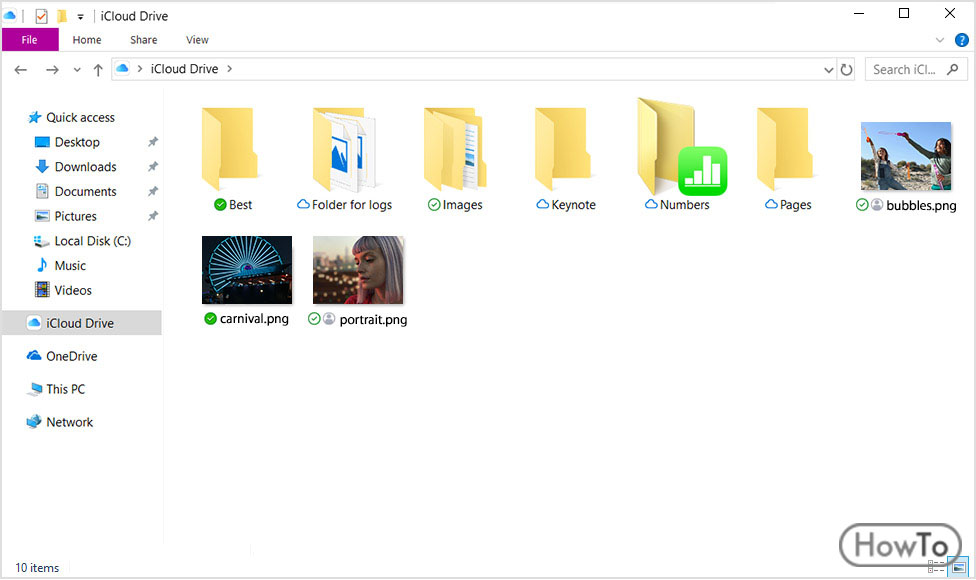Go forward with the Forward arrow
This screenshot has height=580, width=976.
point(52,70)
